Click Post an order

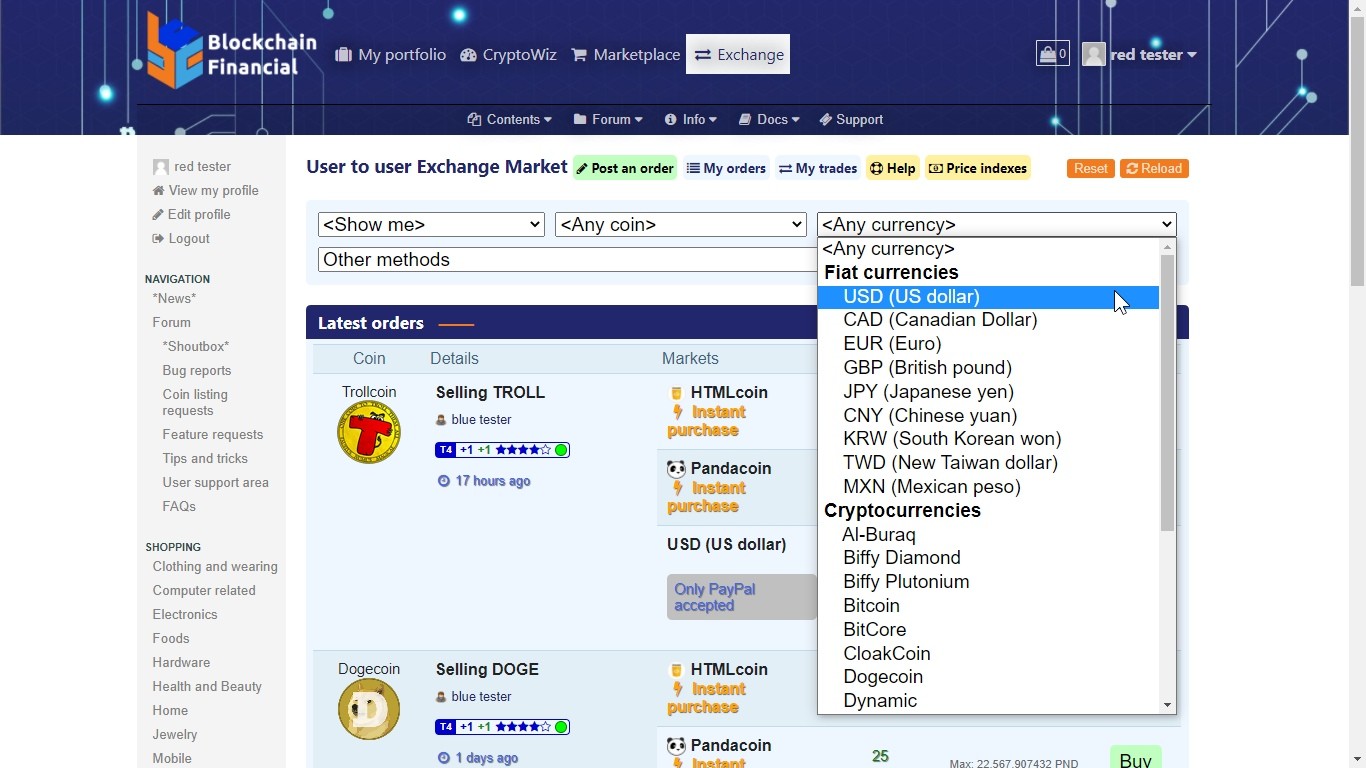[x=624, y=168]
